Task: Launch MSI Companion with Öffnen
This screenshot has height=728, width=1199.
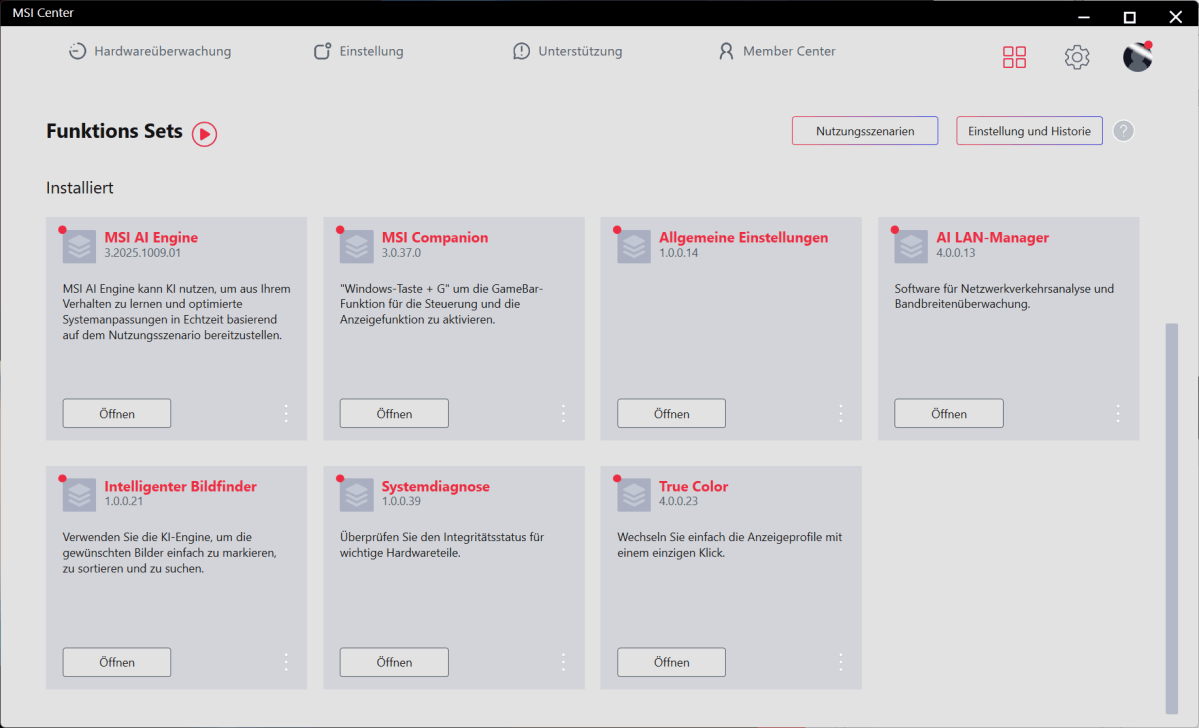Action: [x=394, y=414]
